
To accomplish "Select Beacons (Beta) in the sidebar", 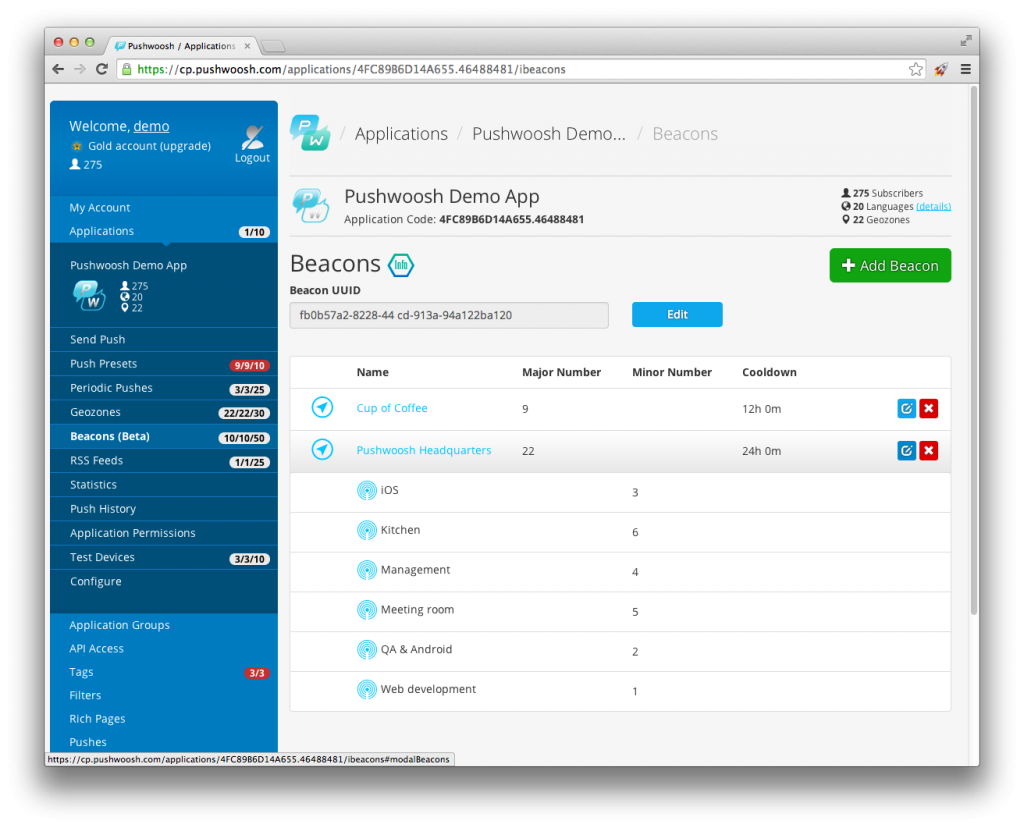I will tap(110, 436).
